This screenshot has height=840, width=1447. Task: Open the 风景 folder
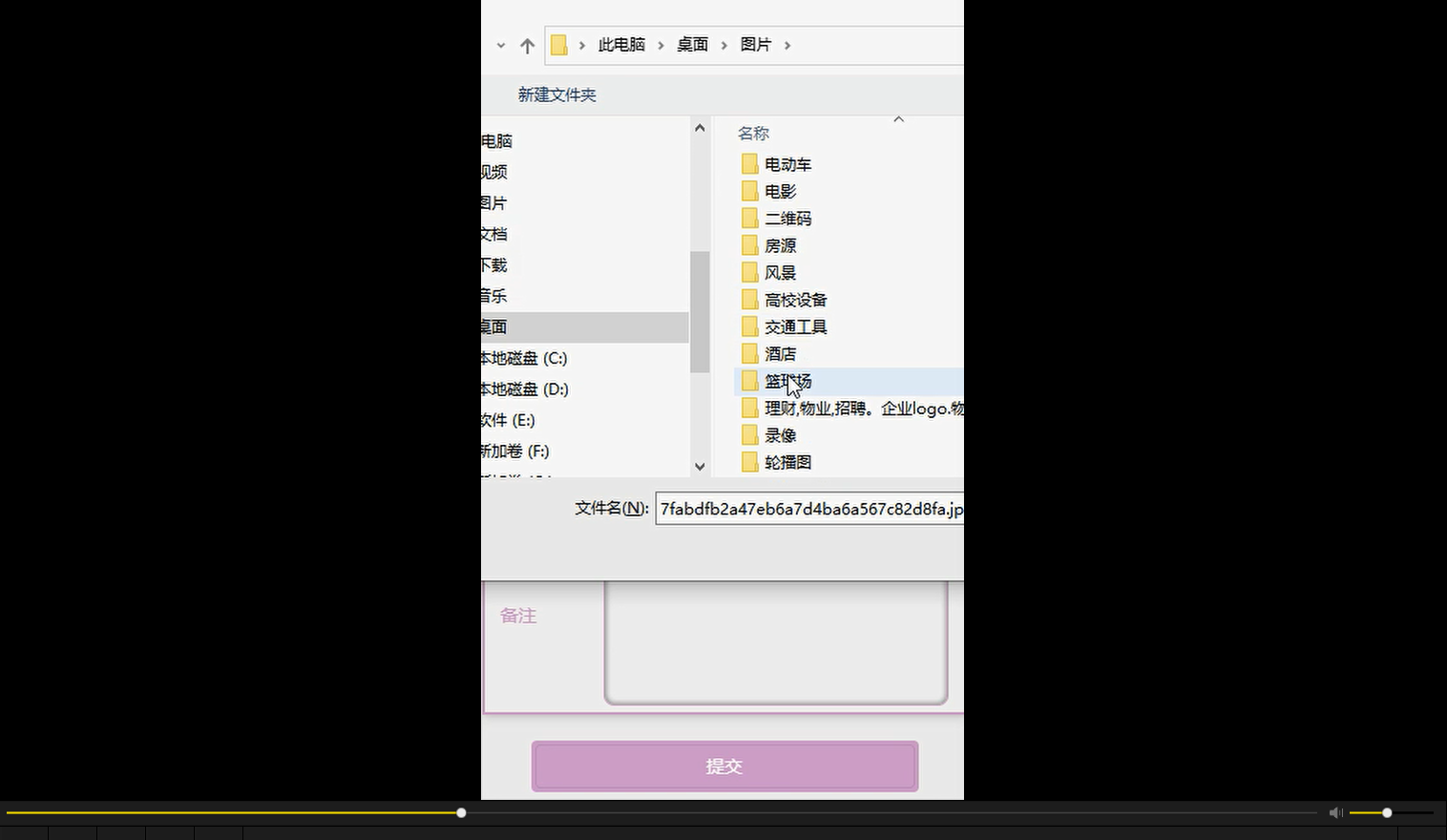click(x=781, y=272)
